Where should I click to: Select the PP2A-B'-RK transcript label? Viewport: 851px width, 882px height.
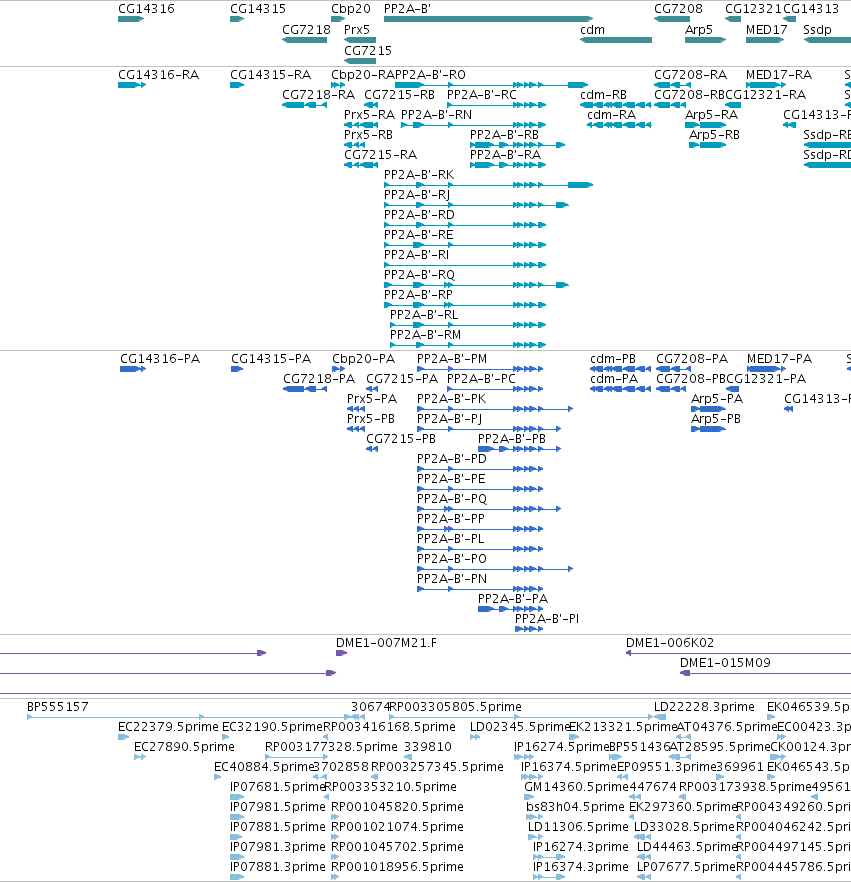(x=419, y=175)
